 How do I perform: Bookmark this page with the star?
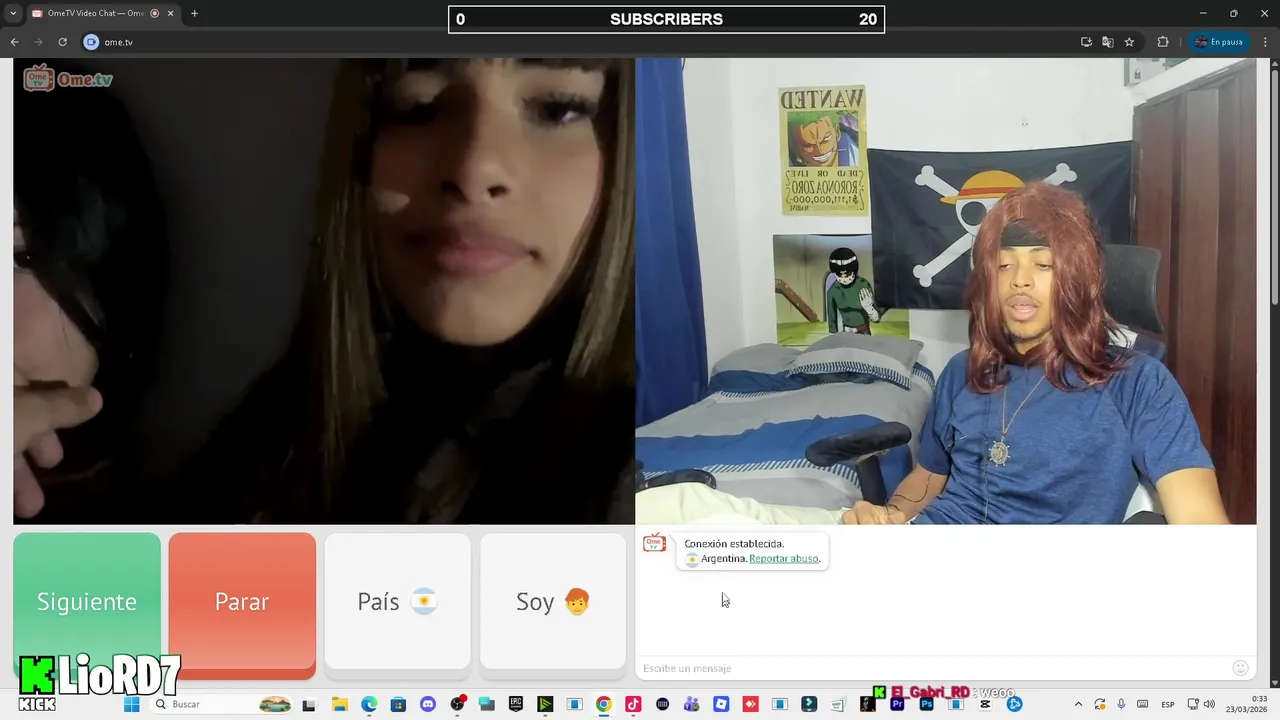pyautogui.click(x=1129, y=42)
